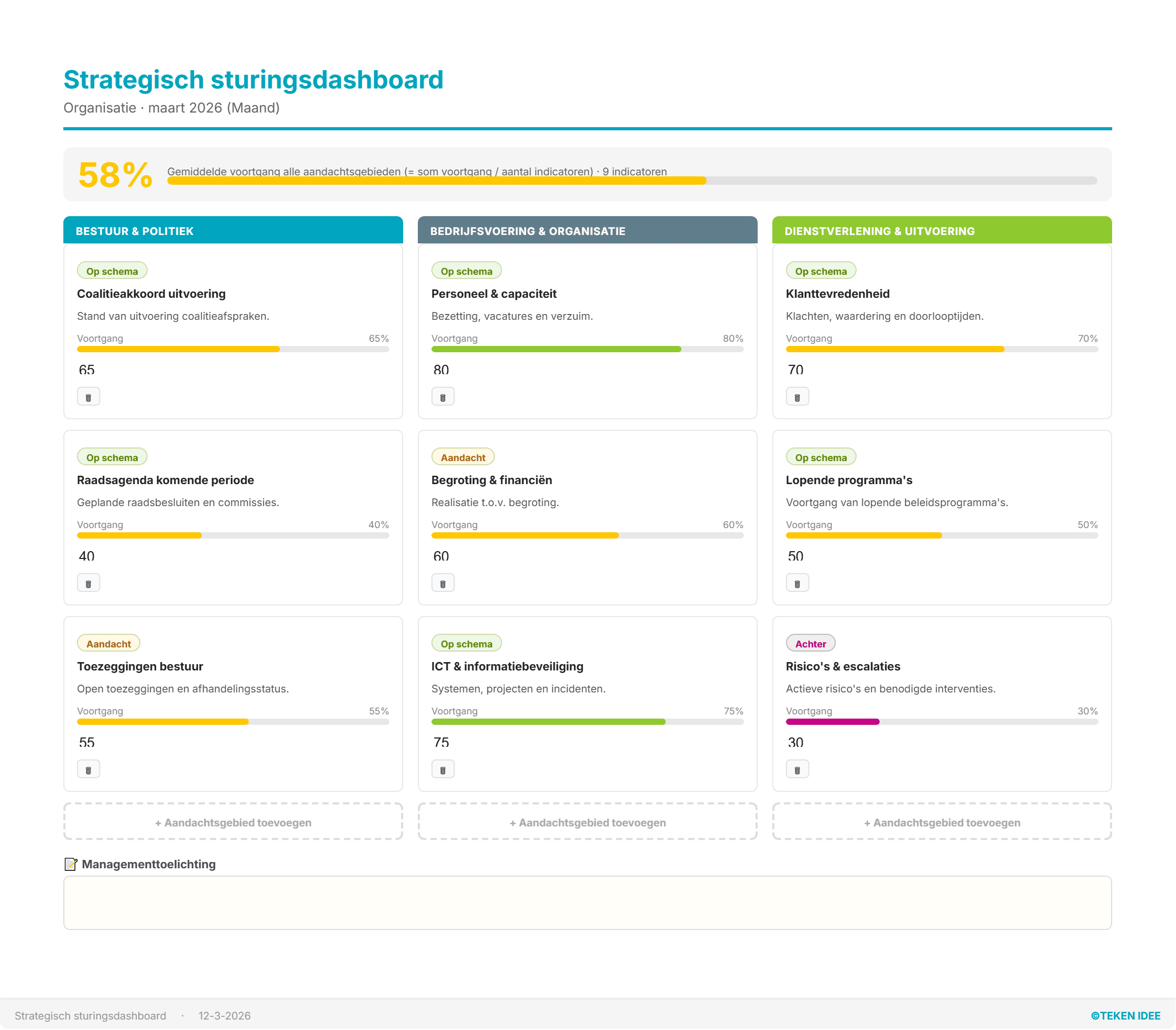Viewport: 1176px width, 1030px height.
Task: Click the trash icon on Personeel & capaciteit
Action: [443, 396]
